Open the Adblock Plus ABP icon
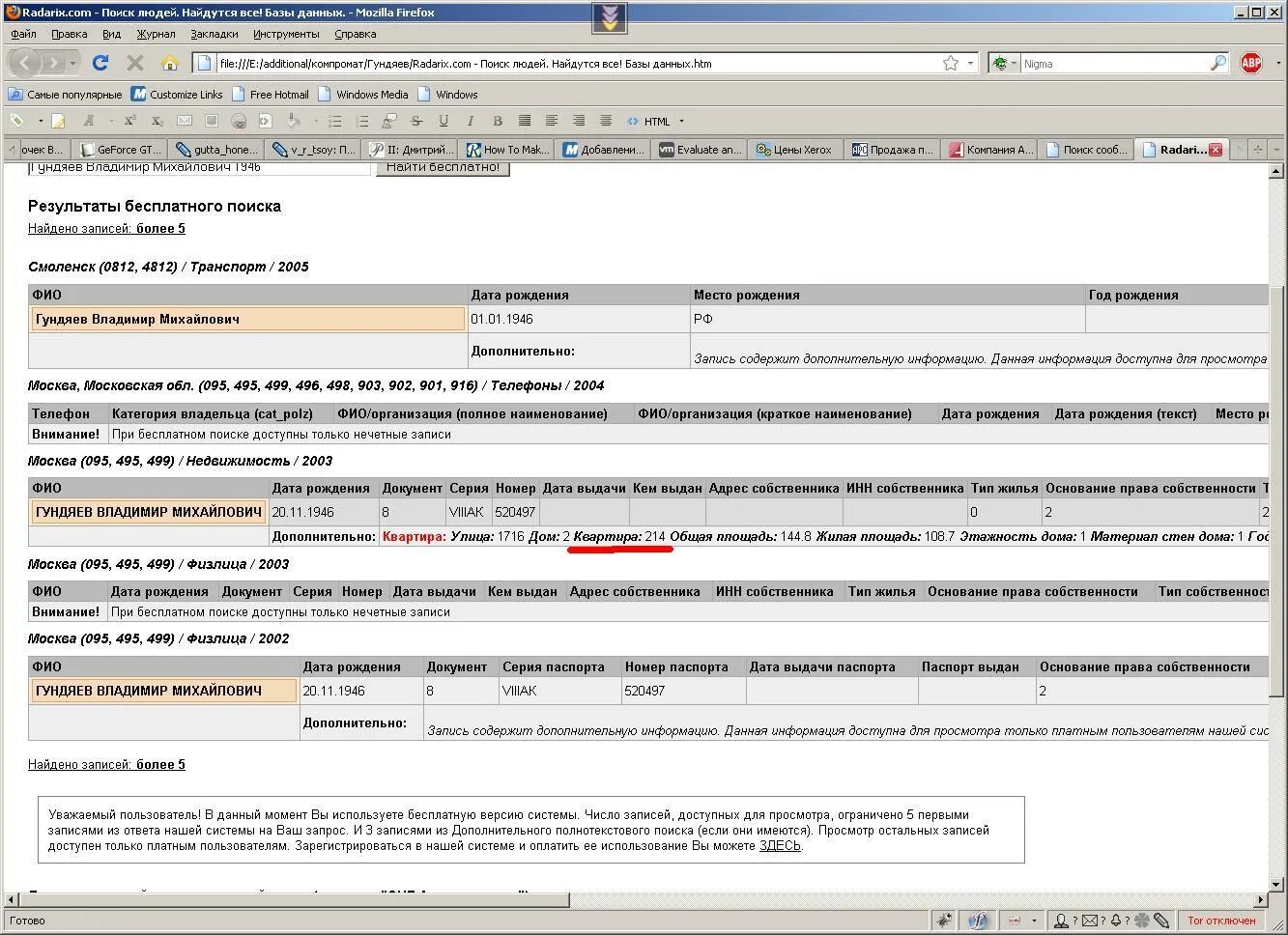 pos(1251,64)
